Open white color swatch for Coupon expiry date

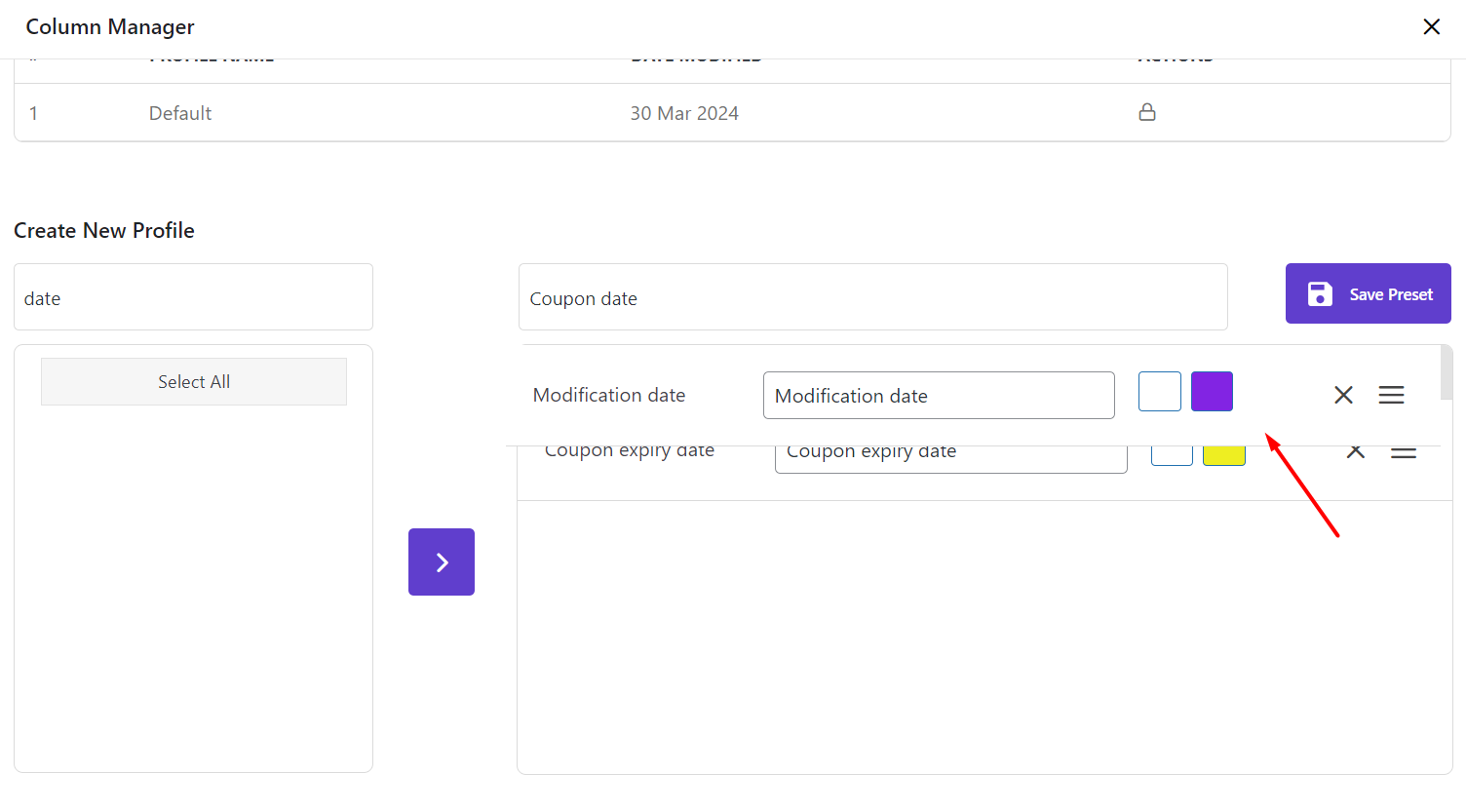tap(1172, 456)
